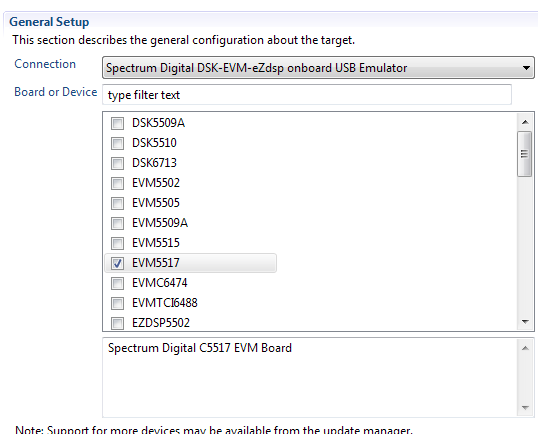
Task: Click the device list scroll-down arrow
Action: [525, 321]
